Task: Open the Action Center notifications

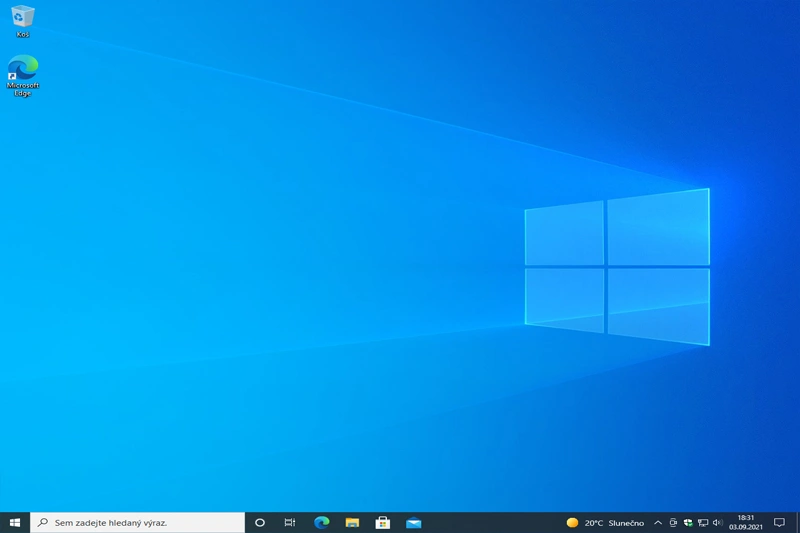Action: coord(779,522)
